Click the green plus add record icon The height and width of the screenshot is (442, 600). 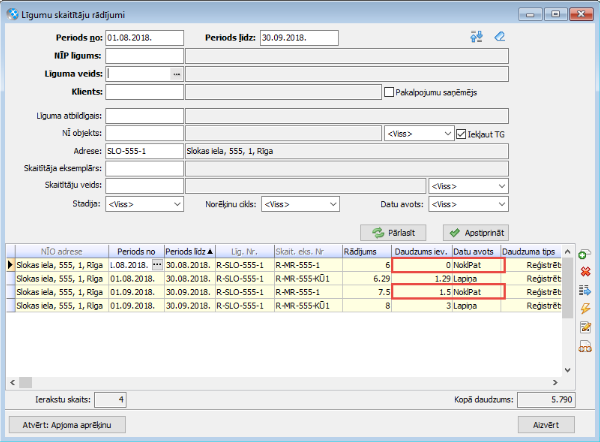pos(584,254)
